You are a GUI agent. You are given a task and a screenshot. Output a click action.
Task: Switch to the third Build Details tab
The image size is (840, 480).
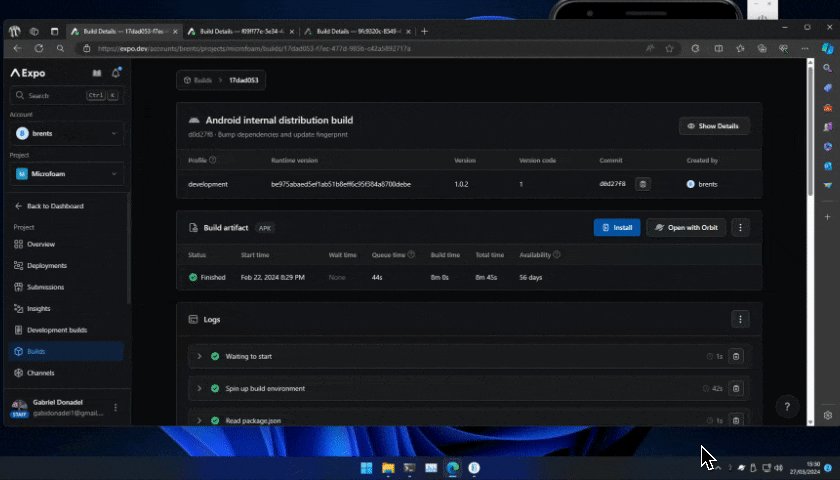357,32
